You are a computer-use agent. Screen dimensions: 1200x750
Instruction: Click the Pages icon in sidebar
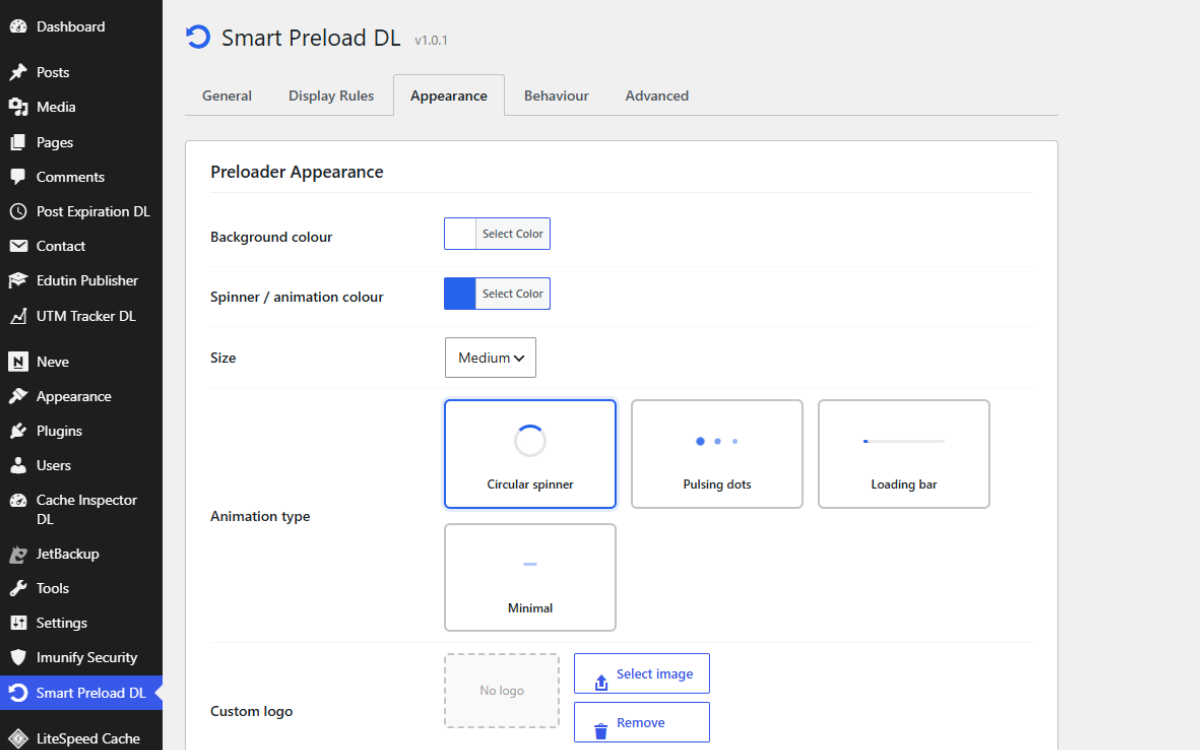tap(18, 142)
